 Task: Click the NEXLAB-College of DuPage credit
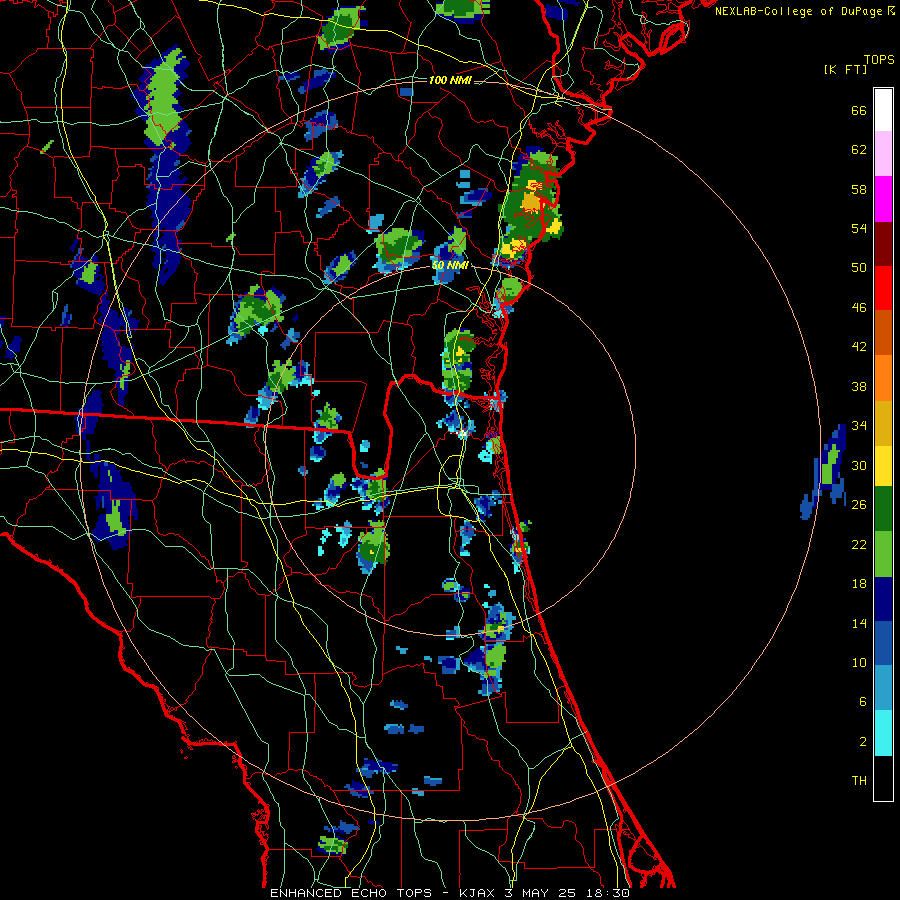click(x=804, y=11)
